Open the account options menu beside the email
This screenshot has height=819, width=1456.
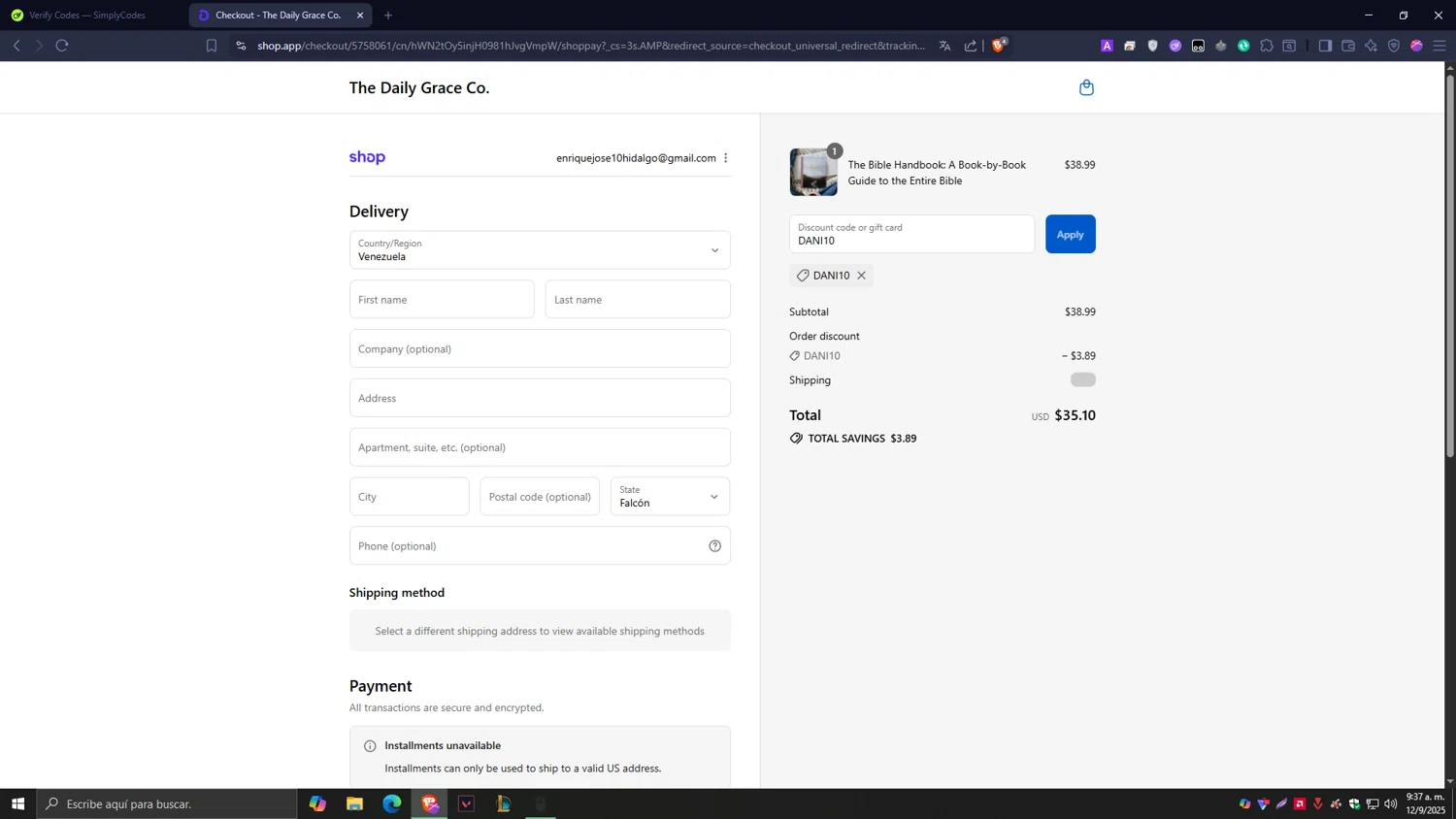(x=725, y=158)
